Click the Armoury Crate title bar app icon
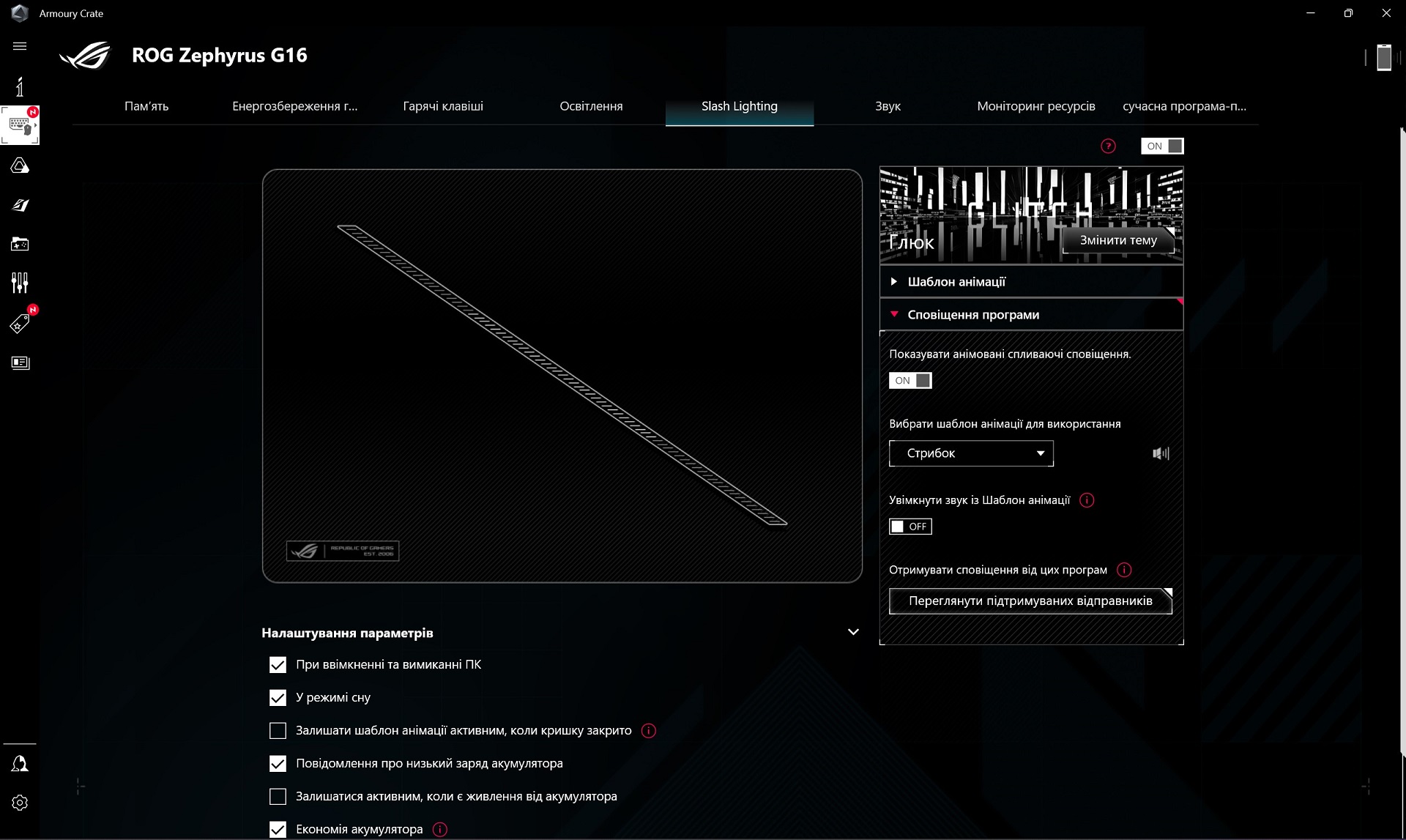This screenshot has height=840, width=1406. (x=20, y=13)
